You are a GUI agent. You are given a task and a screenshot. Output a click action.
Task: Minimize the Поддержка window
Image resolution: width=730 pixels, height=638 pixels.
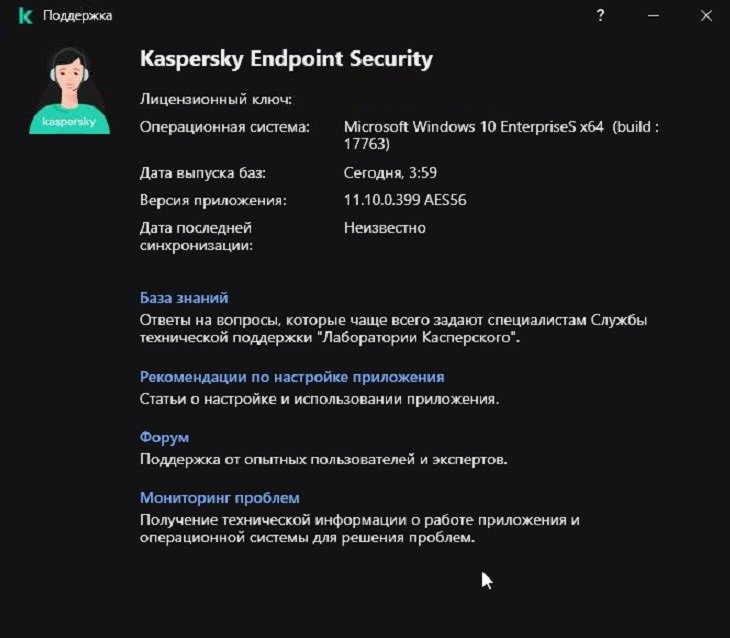tap(653, 16)
